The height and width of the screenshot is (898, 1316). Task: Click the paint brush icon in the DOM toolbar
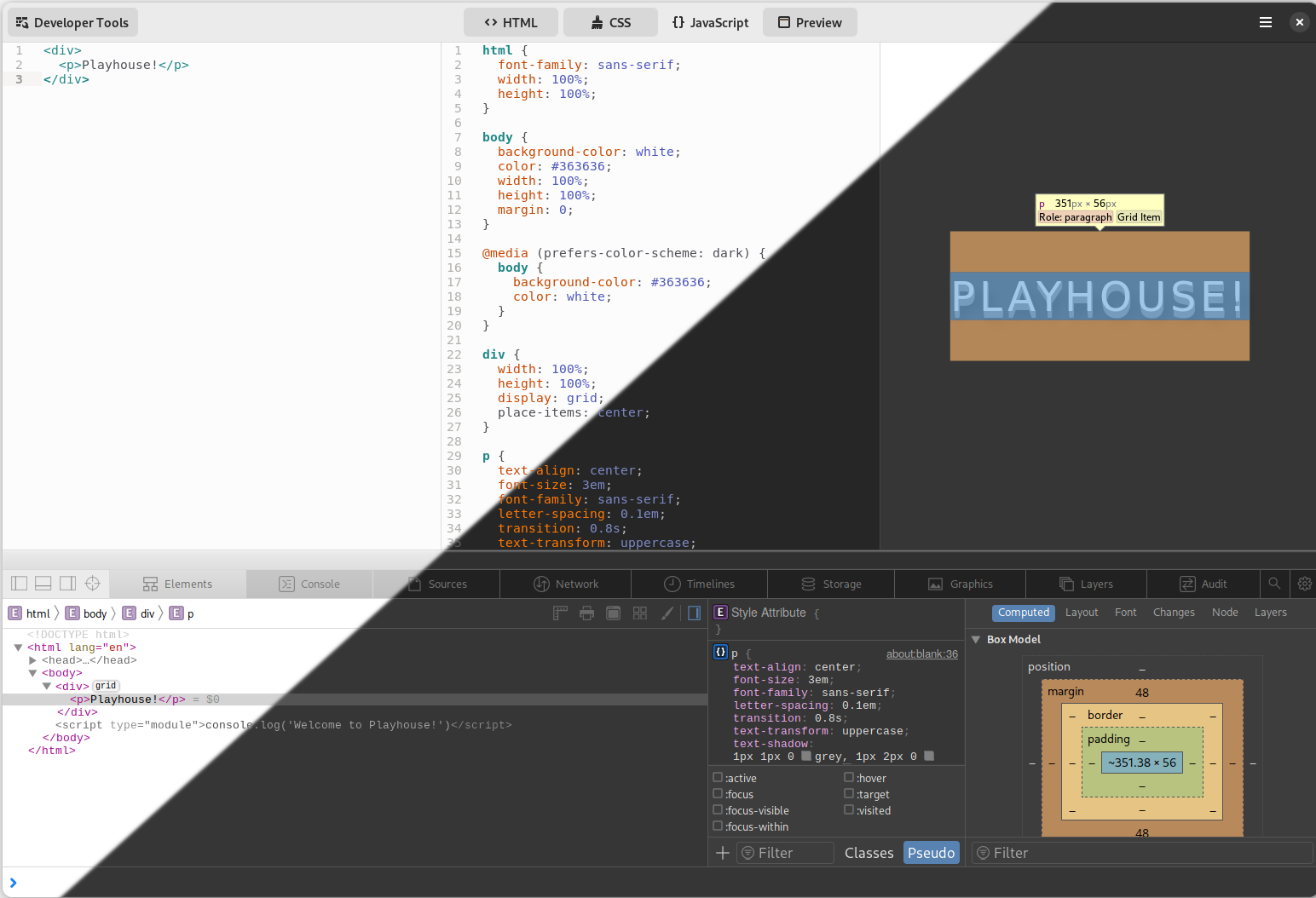point(667,613)
